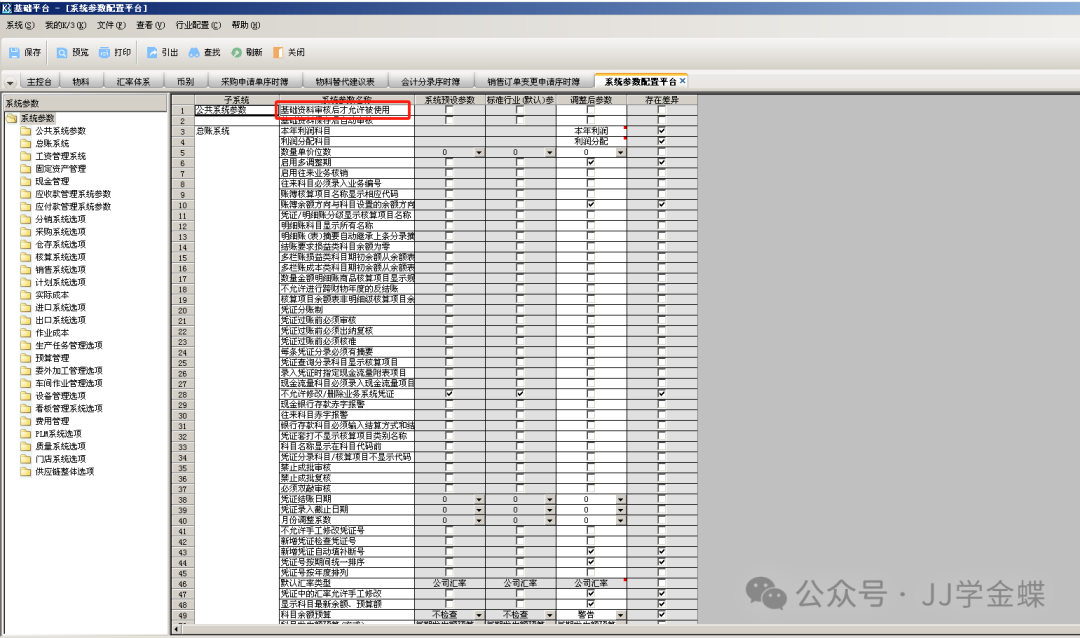Open 系统预设参数 dropdown for 凭证结账日期

(x=479, y=498)
